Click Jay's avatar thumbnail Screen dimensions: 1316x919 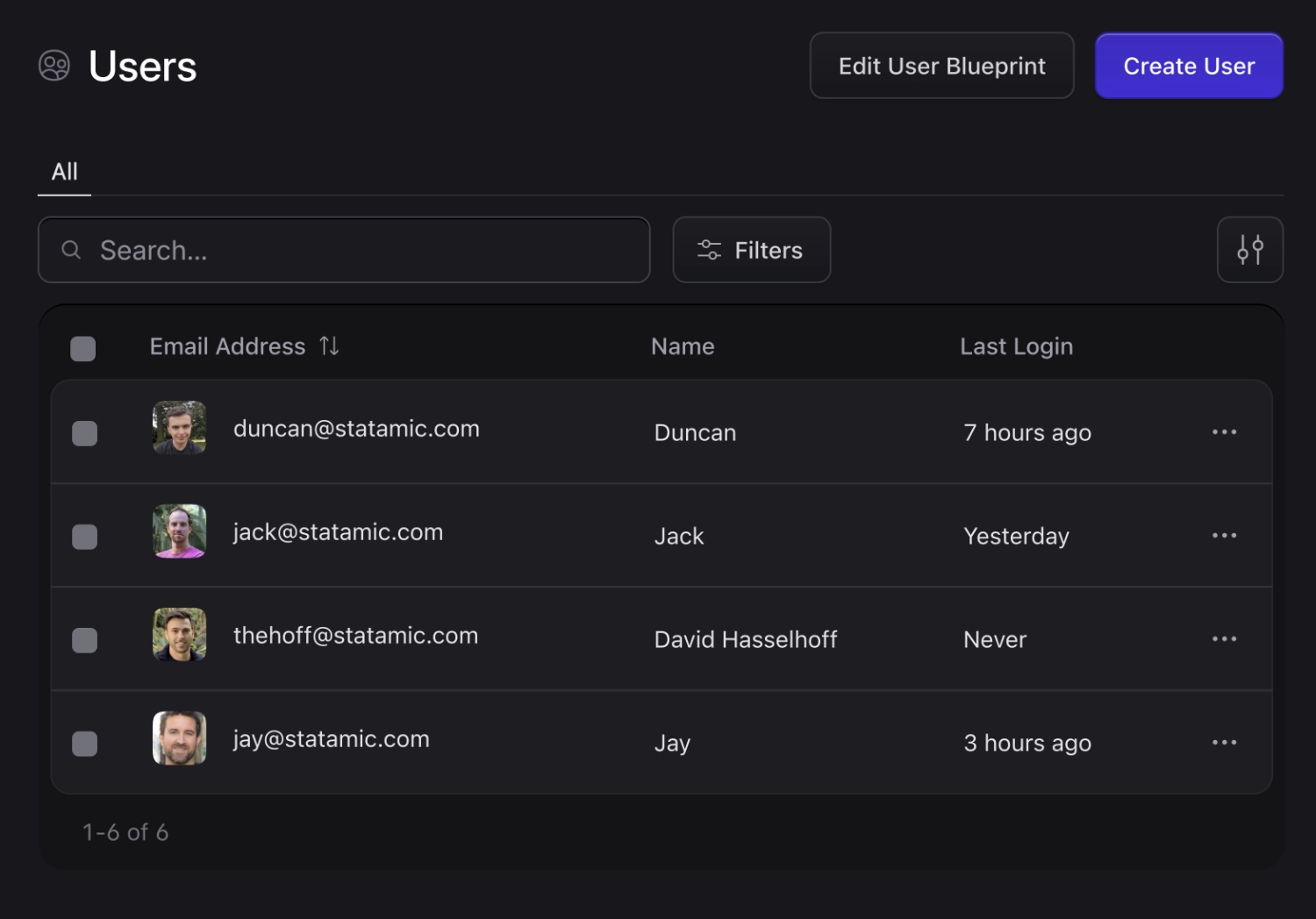coord(179,738)
